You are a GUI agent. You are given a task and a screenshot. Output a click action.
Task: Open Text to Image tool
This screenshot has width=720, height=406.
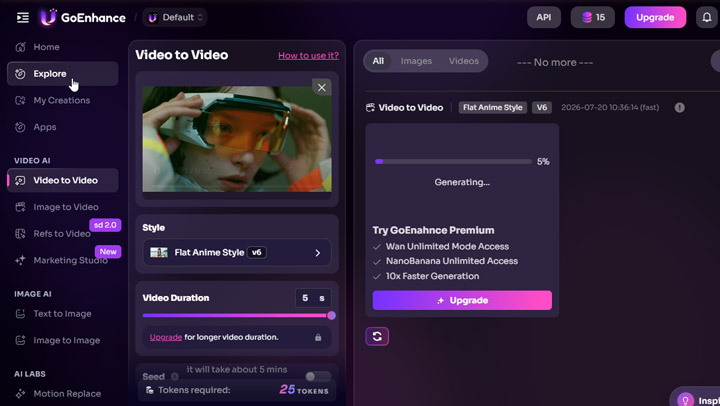[62, 314]
